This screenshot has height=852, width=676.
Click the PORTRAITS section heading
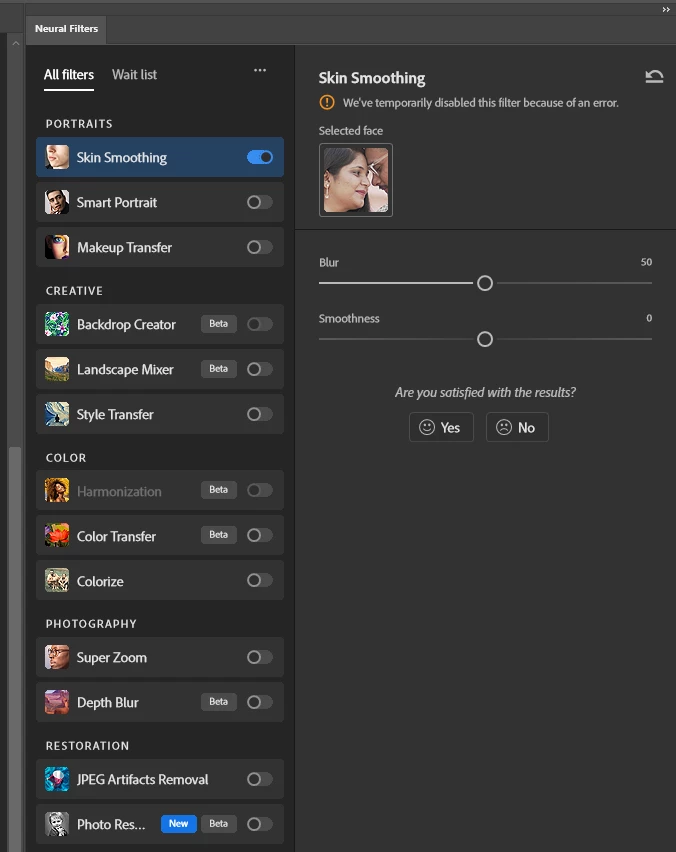[79, 124]
